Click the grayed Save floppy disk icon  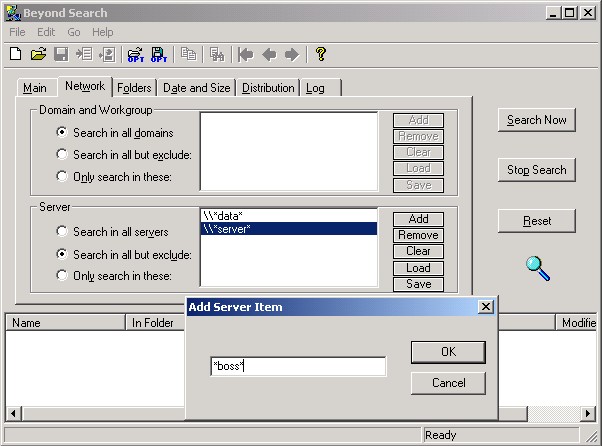point(61,54)
